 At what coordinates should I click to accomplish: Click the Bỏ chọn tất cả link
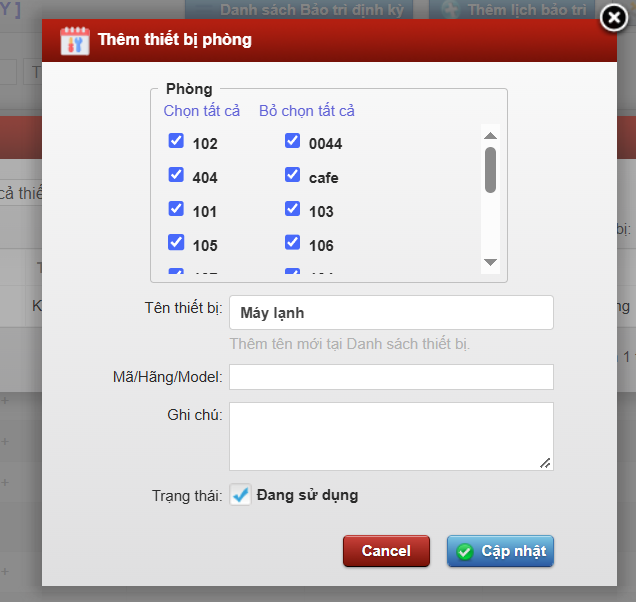307,111
